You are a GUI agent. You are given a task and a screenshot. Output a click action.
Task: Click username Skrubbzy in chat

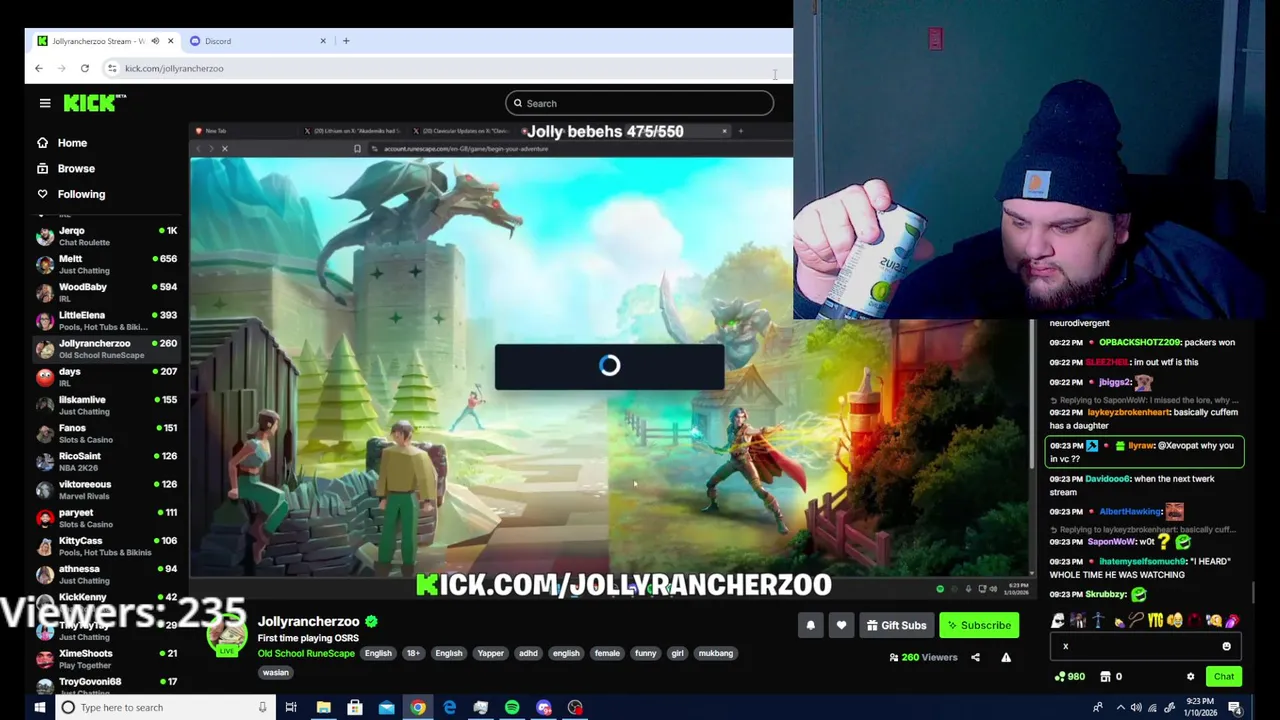point(1106,594)
